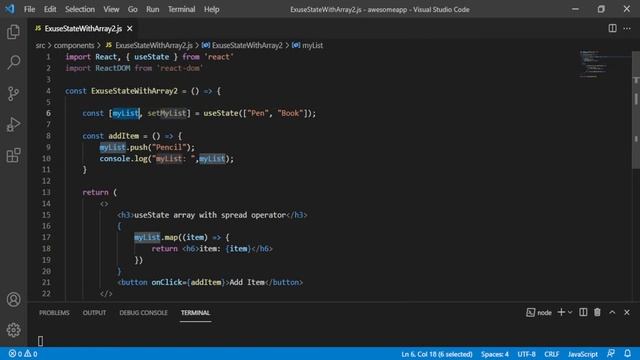Switch to the DEBUG CONSOLE tab
Image resolution: width=640 pixels, height=360 pixels.
tap(143, 313)
